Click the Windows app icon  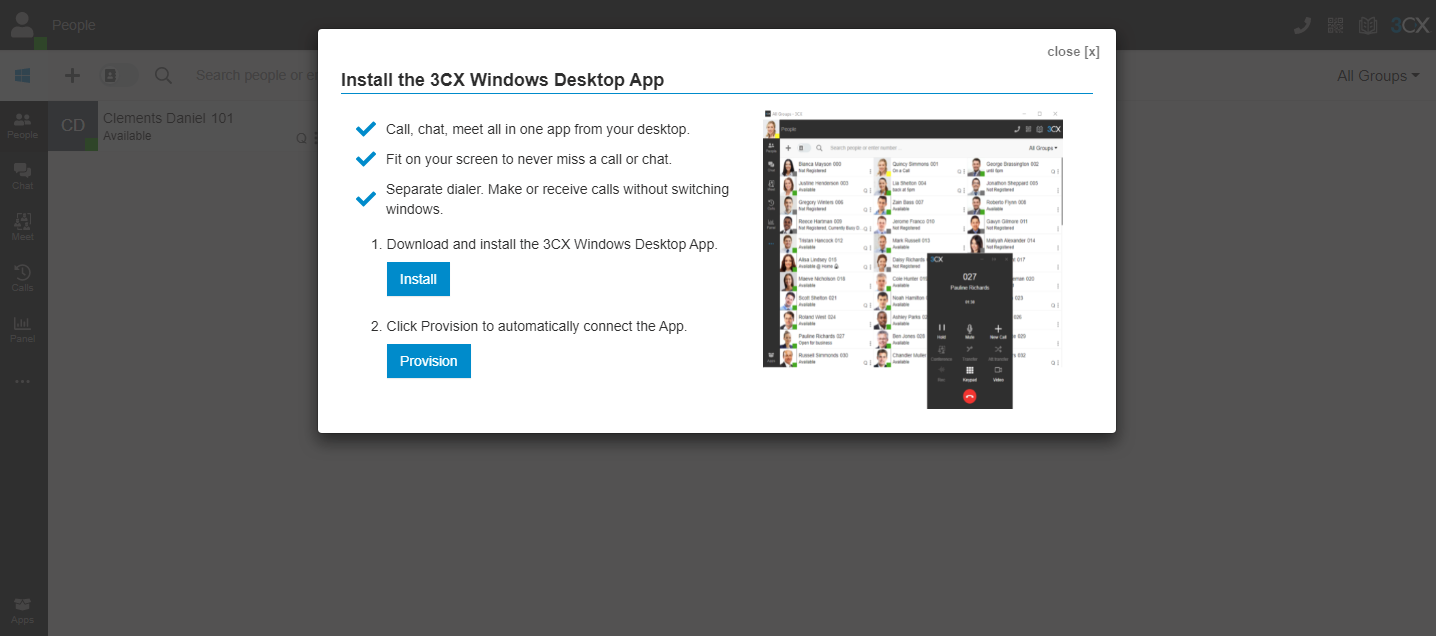point(22,76)
